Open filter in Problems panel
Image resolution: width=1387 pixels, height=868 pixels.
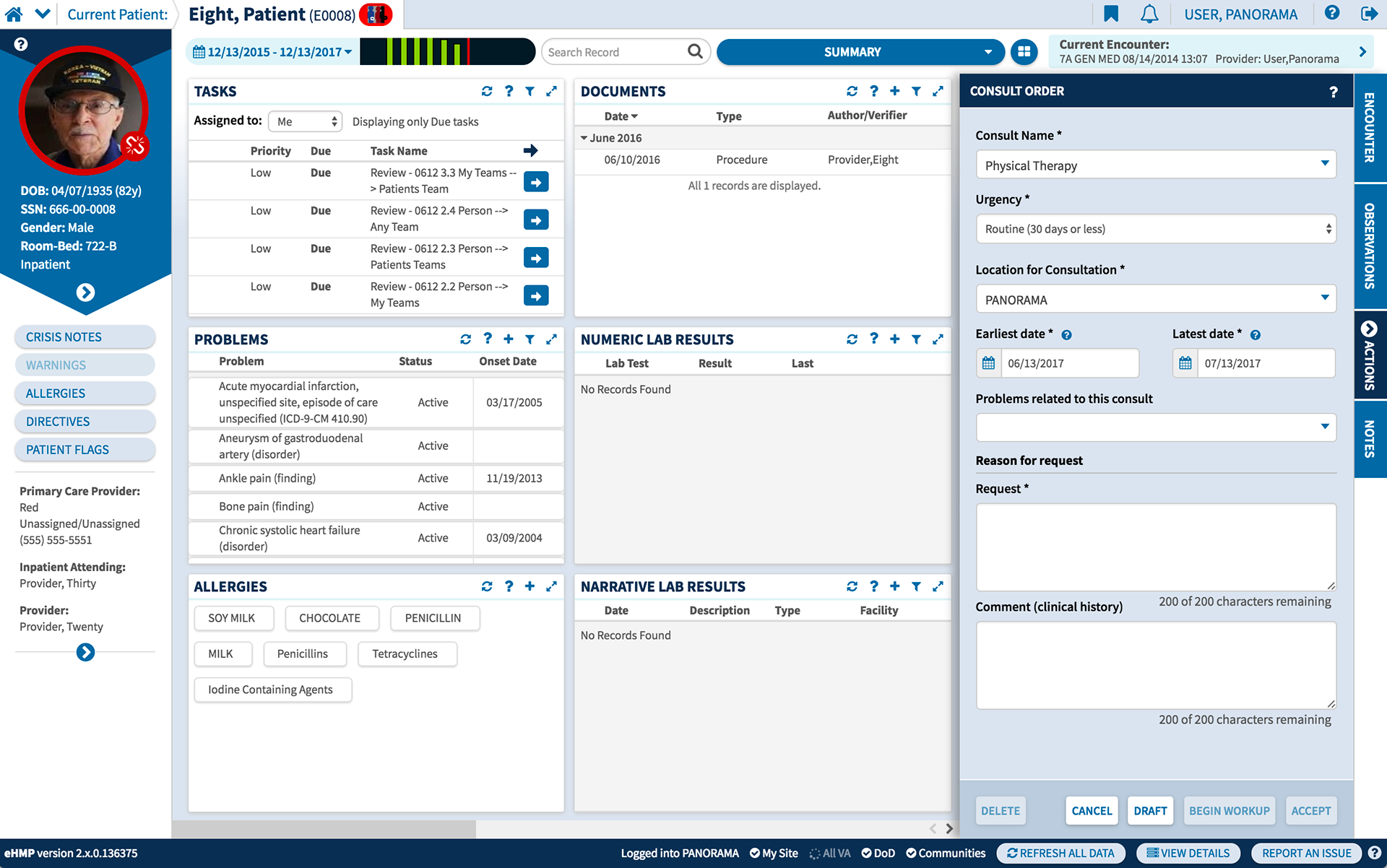530,339
